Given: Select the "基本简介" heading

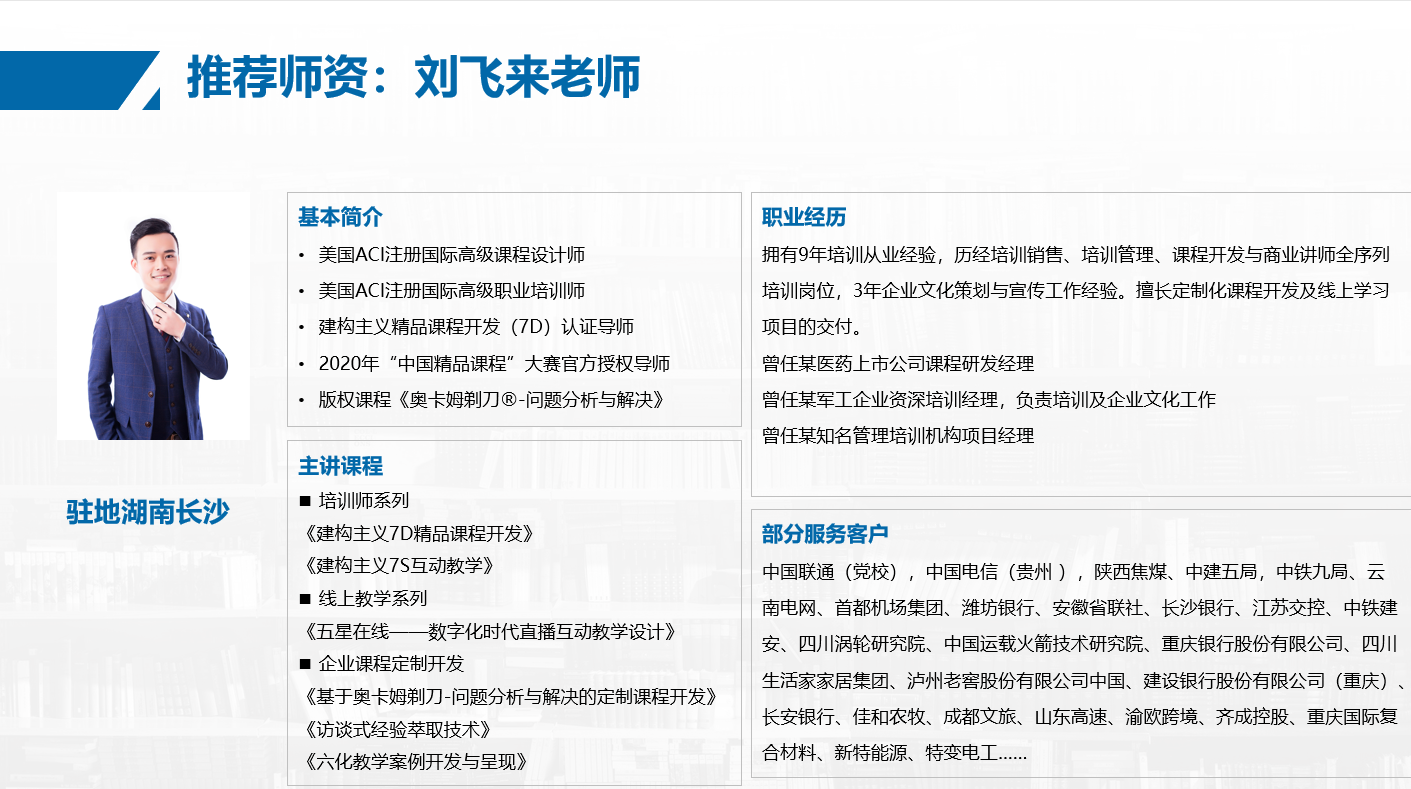Looking at the screenshot, I should pyautogui.click(x=340, y=217).
